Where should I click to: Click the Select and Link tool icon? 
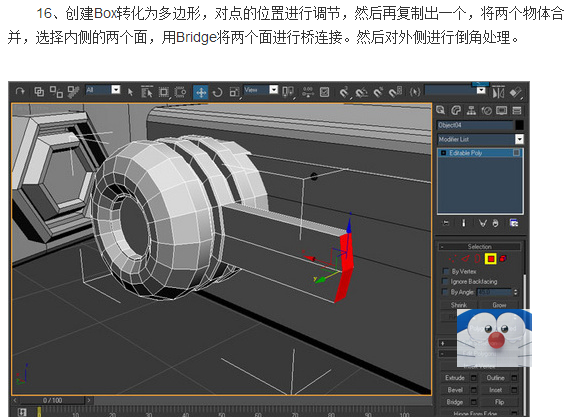pos(39,91)
